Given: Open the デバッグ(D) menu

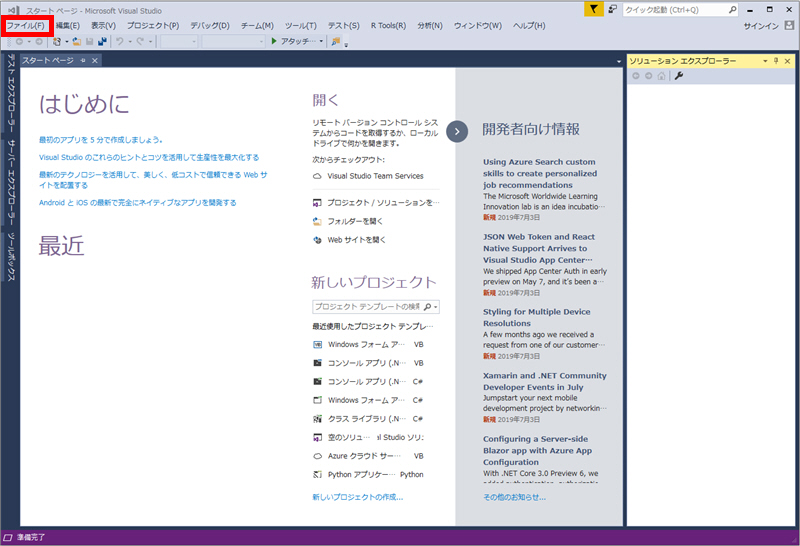Looking at the screenshot, I should pos(210,26).
